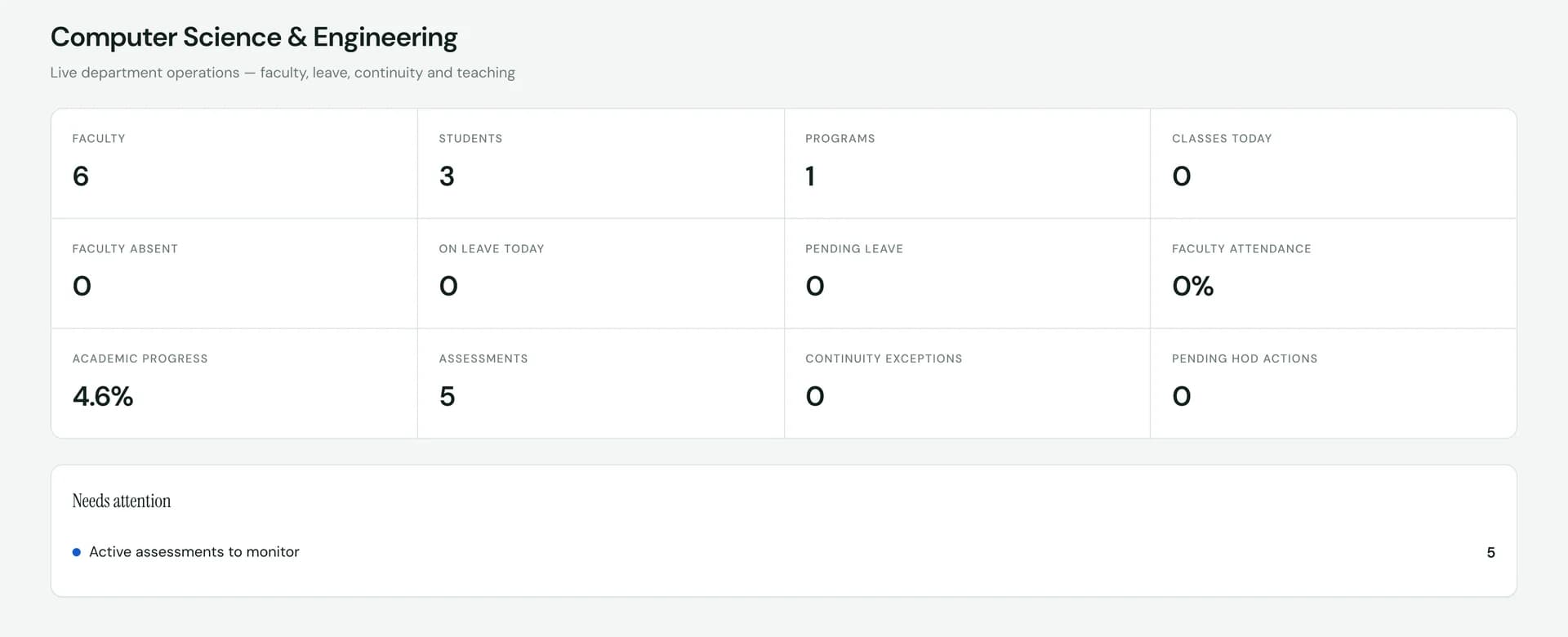
Task: Click the Computer Science & Engineering title
Action: [254, 37]
